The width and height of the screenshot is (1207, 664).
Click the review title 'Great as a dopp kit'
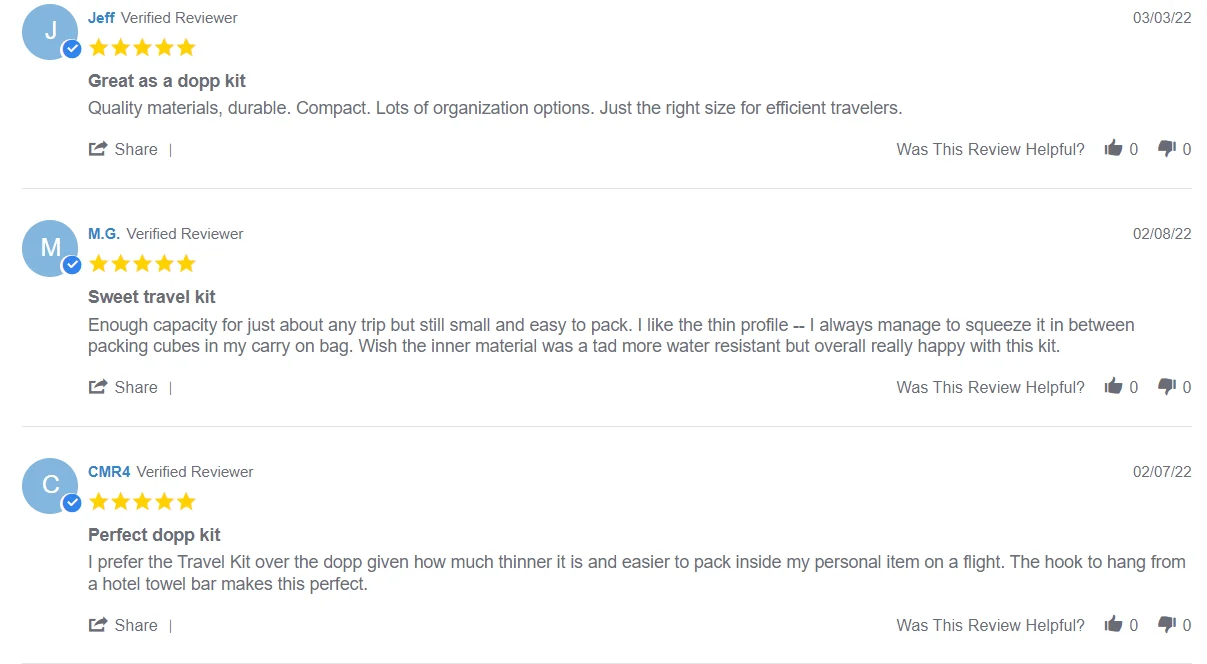tap(167, 81)
